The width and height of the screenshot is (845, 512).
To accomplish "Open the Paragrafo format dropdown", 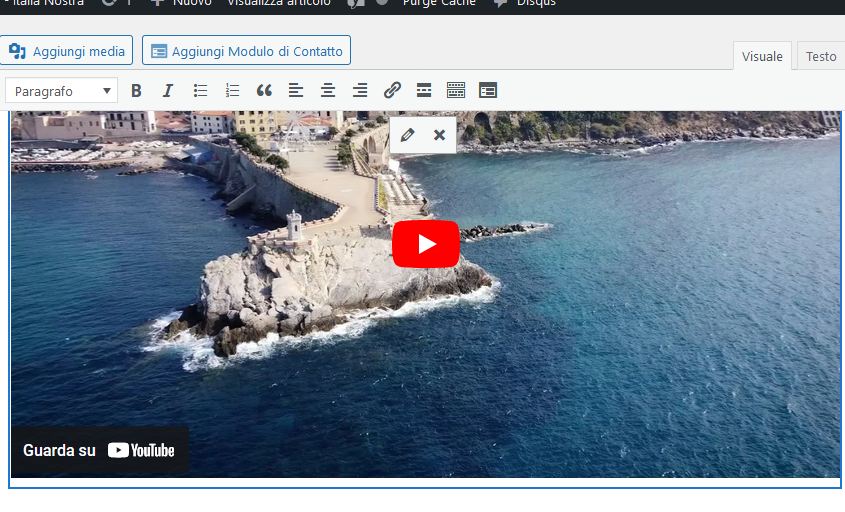I will coord(62,91).
